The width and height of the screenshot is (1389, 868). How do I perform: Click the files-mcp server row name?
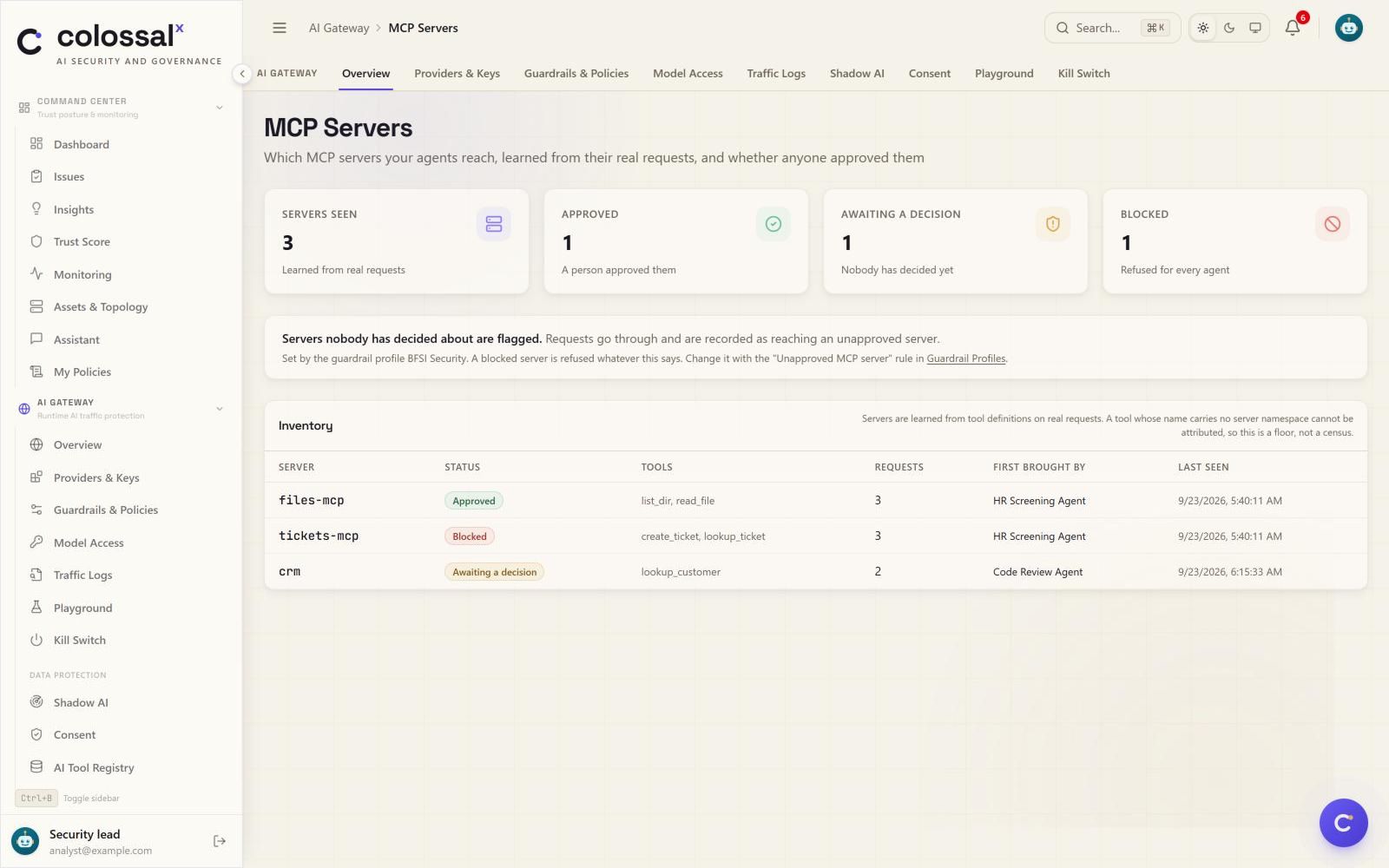pyautogui.click(x=312, y=500)
